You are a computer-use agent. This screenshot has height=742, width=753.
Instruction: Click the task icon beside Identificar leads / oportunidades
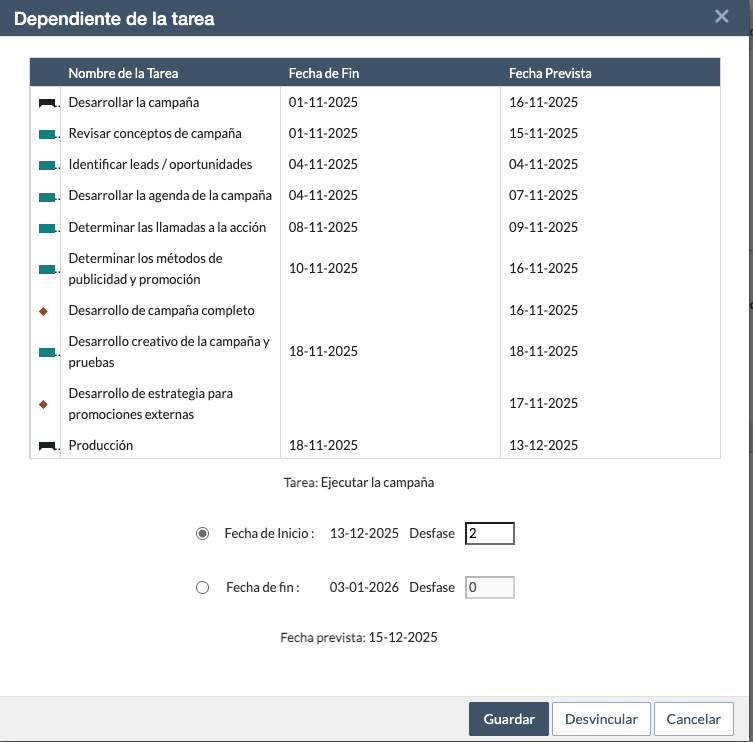pos(46,165)
